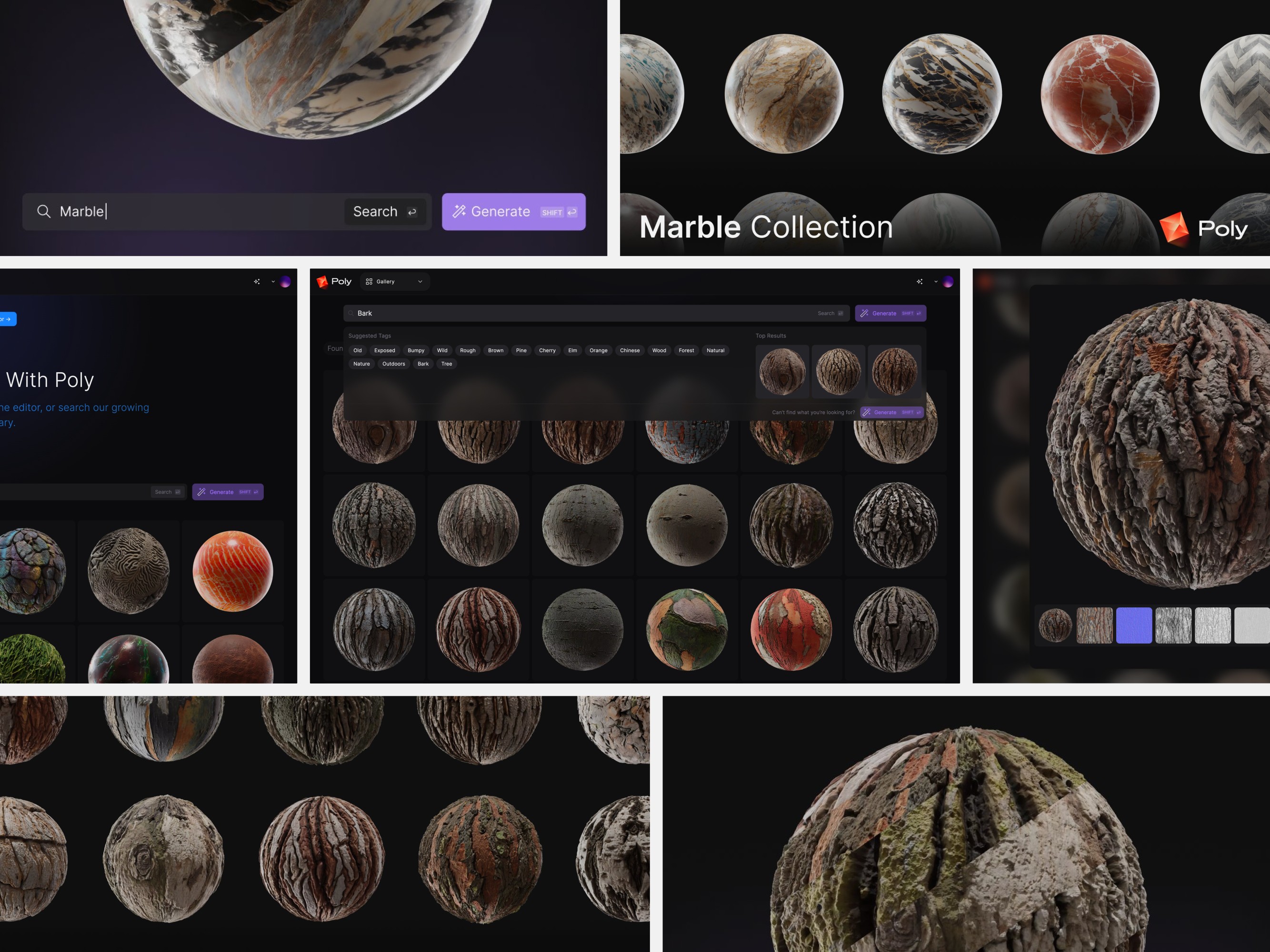Choose the Forest suggested tag
1270x952 pixels.
(x=686, y=350)
